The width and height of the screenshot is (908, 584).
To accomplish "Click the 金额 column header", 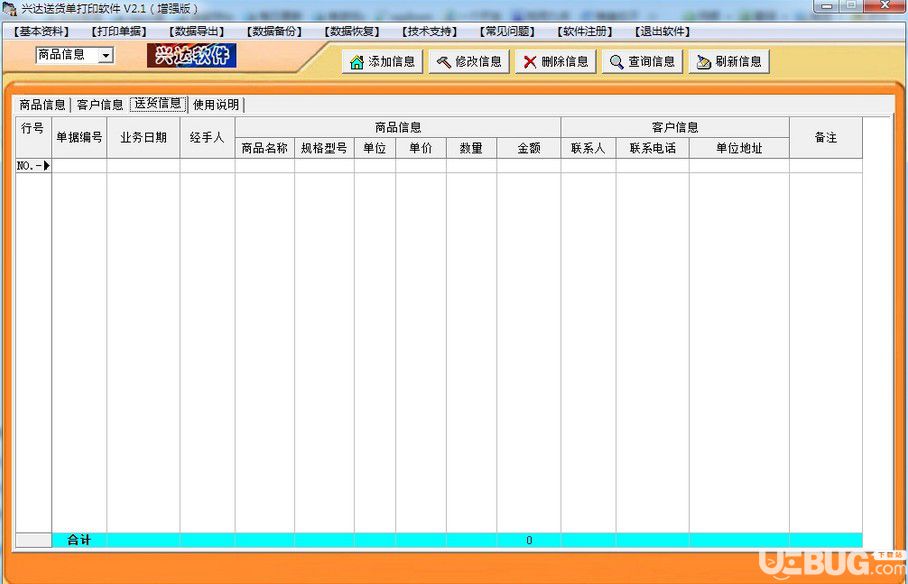I will pos(529,148).
